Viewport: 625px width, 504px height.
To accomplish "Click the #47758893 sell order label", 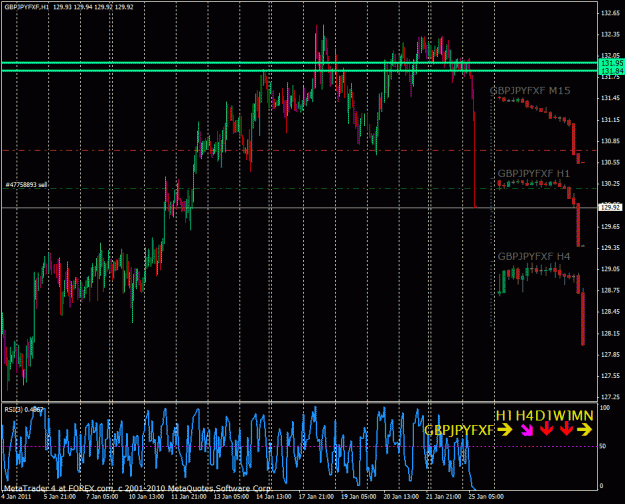I will [26, 185].
